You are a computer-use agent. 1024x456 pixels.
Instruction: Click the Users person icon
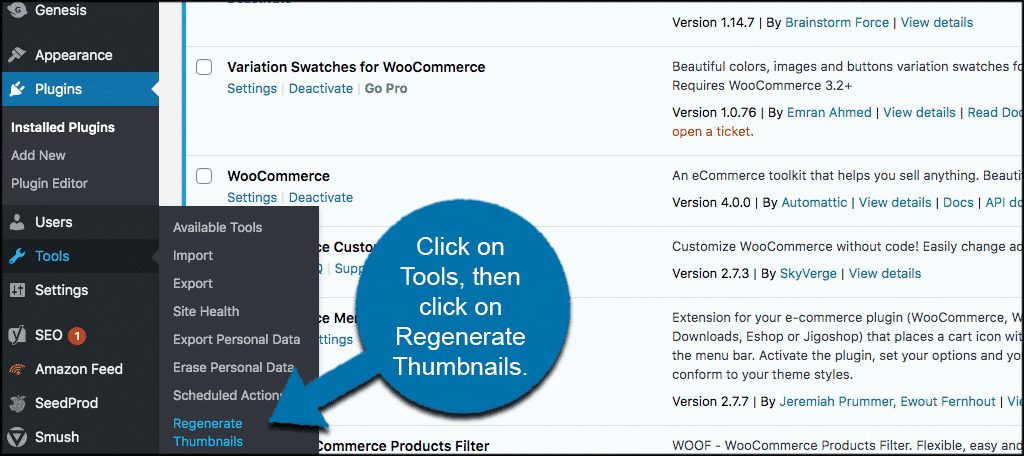pyautogui.click(x=16, y=222)
